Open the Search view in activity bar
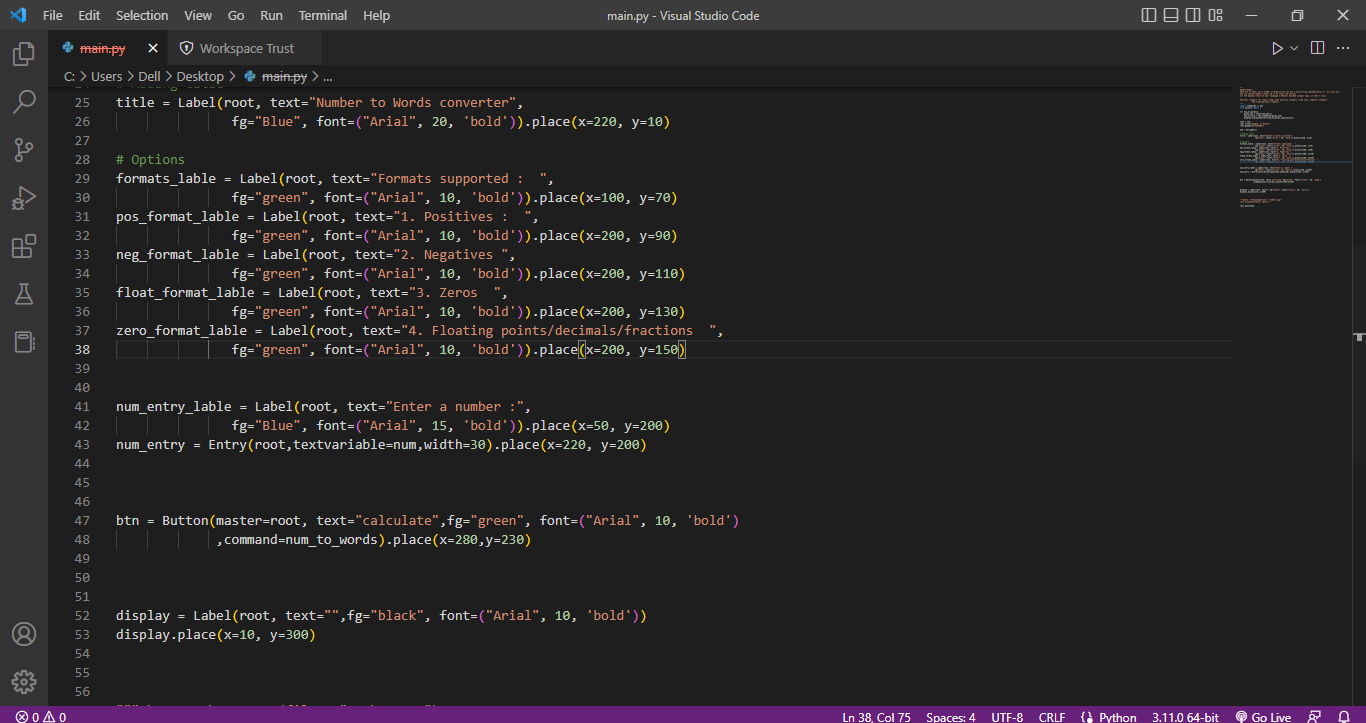Image resolution: width=1366 pixels, height=723 pixels. tap(24, 102)
